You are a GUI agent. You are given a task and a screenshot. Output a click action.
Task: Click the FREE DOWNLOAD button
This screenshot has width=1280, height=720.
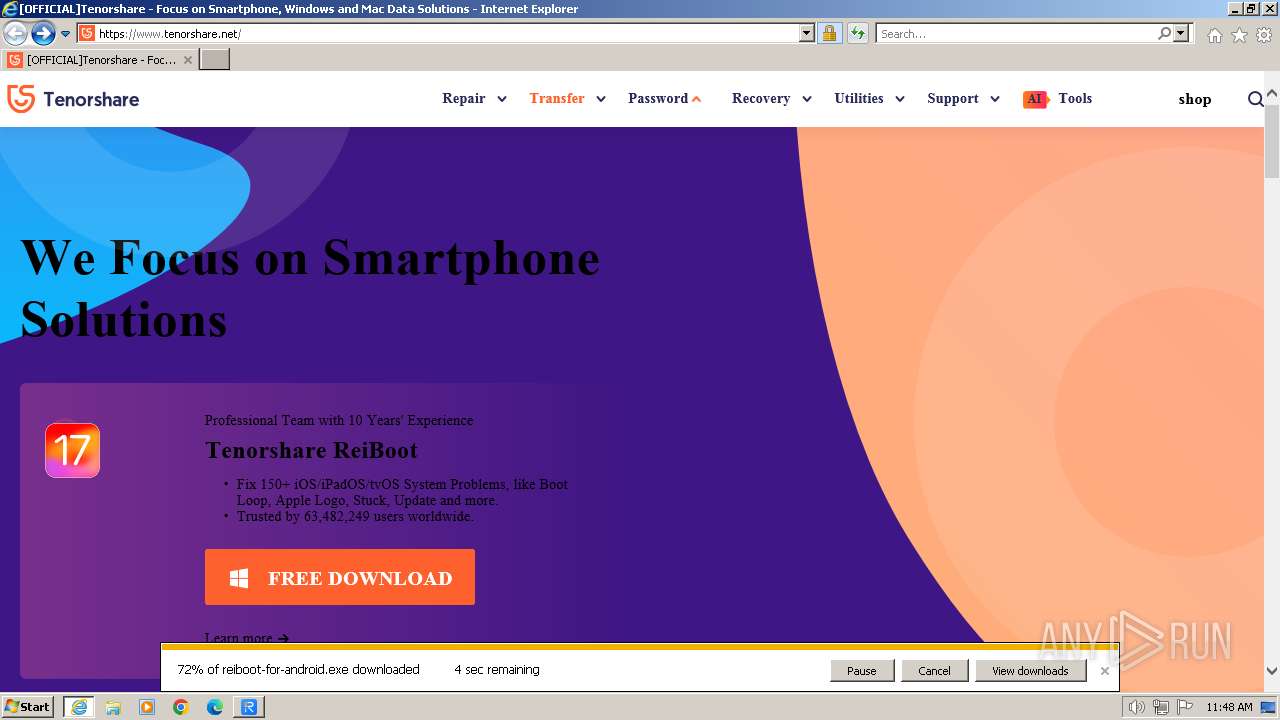340,577
